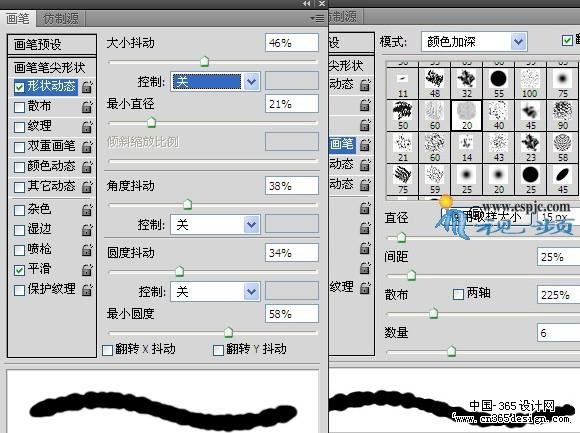Toggle lock icon next to 散布
The height and width of the screenshot is (433, 580).
point(87,107)
